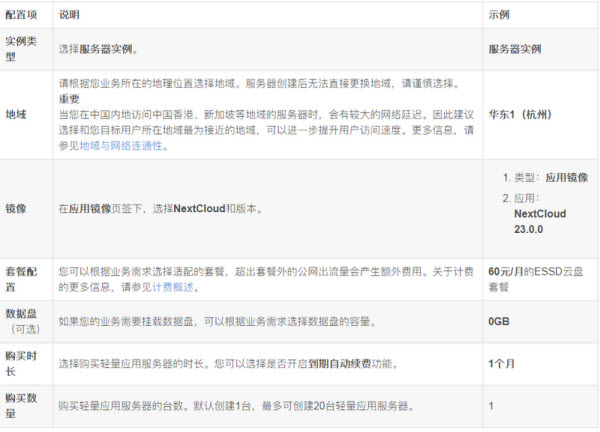The image size is (600, 432).
Task: Click the bold 重要 notice text
Action: 69,99
